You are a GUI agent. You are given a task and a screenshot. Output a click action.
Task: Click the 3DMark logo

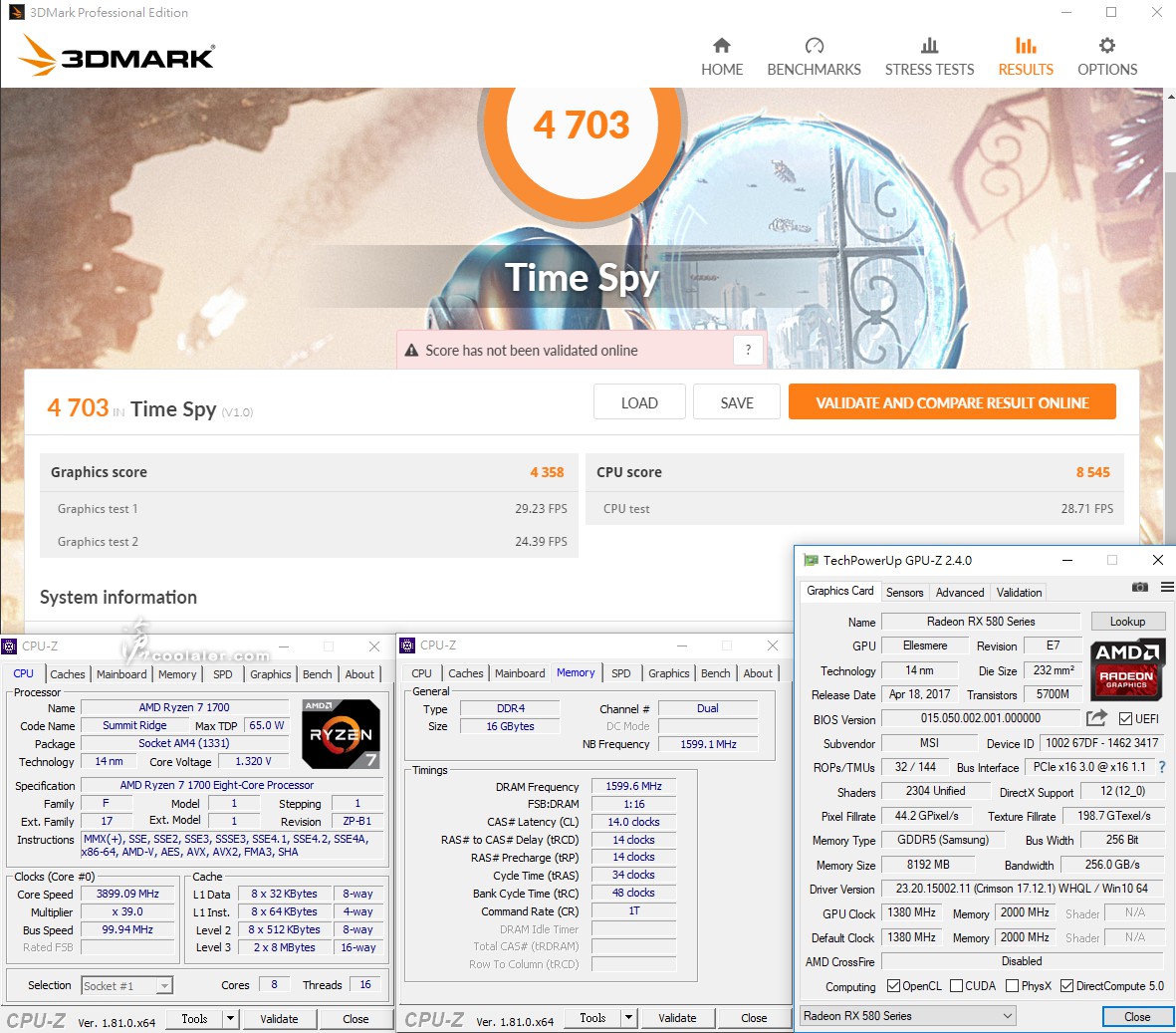tap(117, 56)
